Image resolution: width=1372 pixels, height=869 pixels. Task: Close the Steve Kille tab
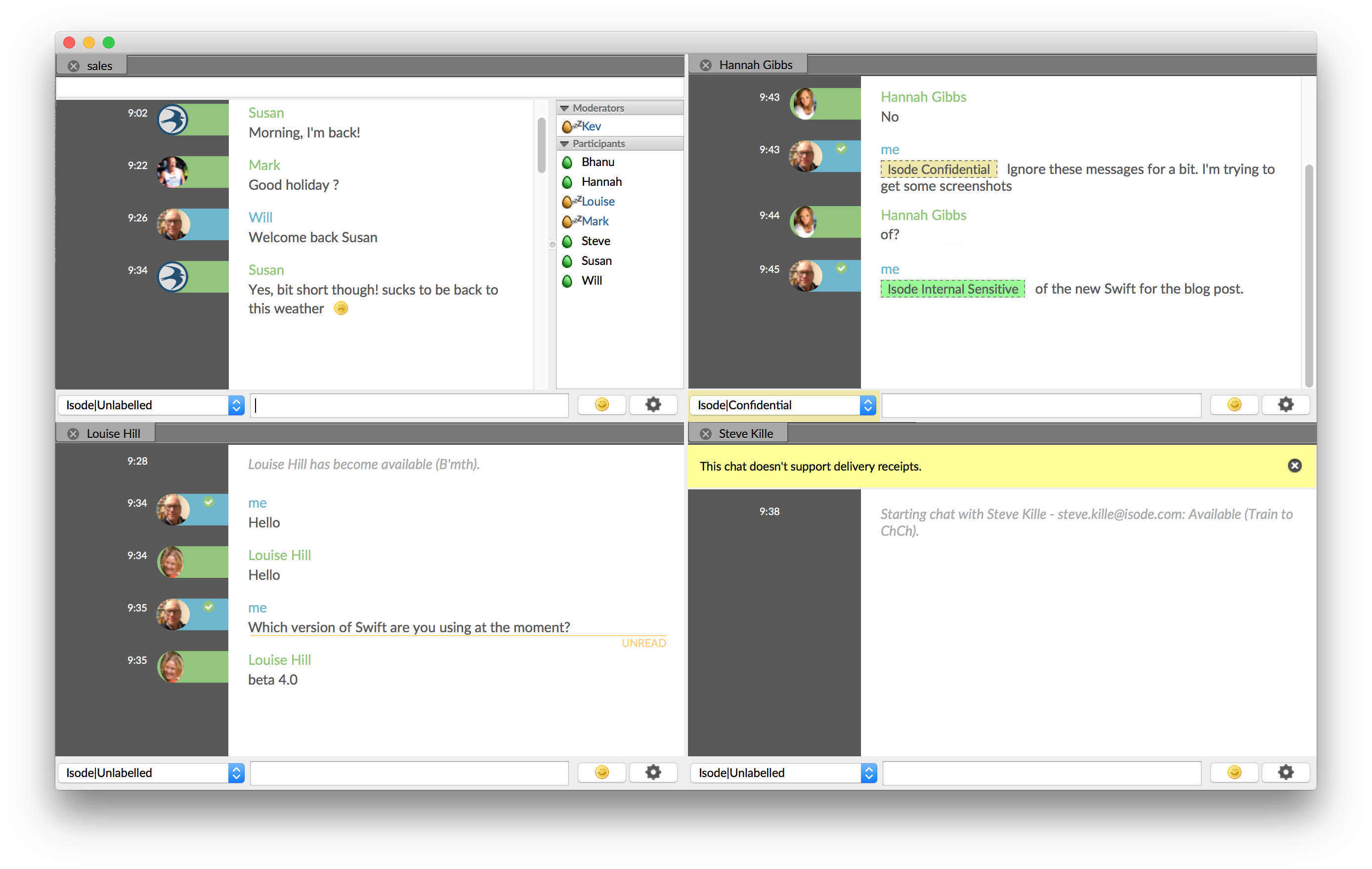[705, 434]
